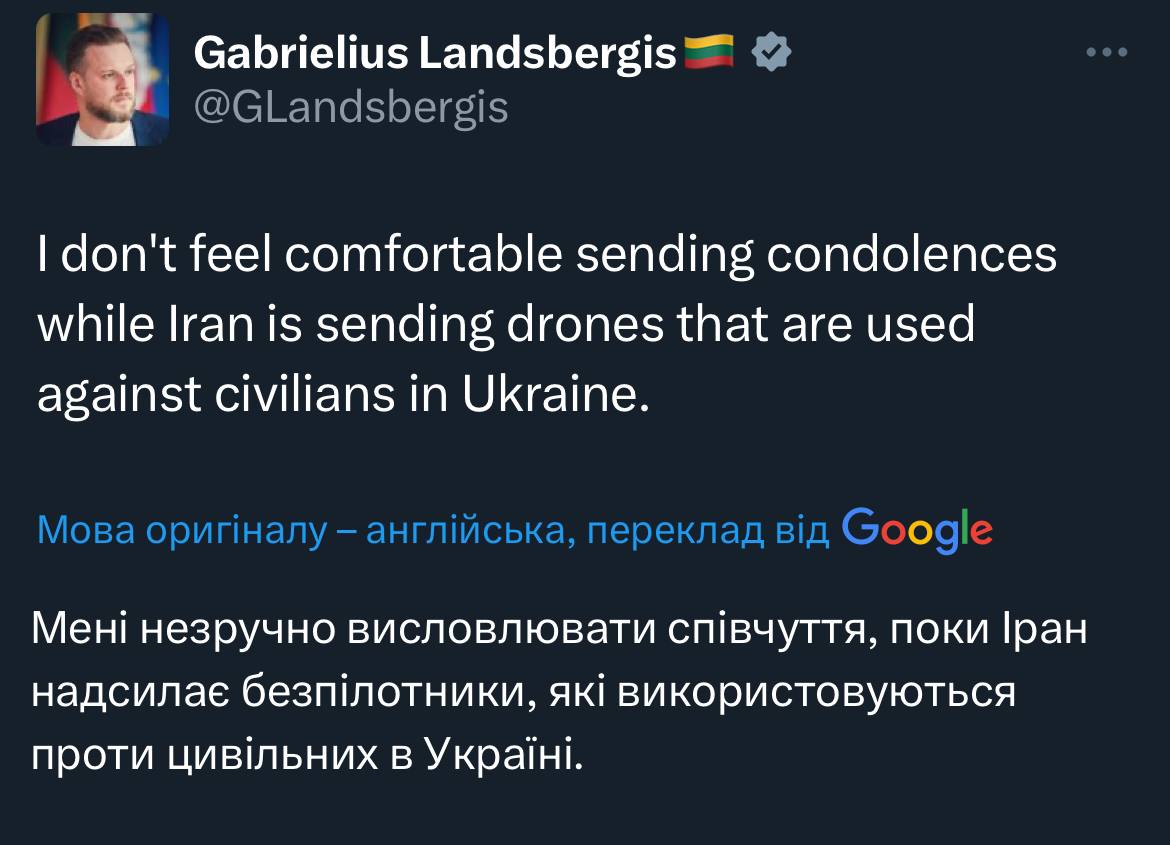Click the word "Іран" in the translation
Image resolution: width=1170 pixels, height=845 pixels.
pos(1041,632)
